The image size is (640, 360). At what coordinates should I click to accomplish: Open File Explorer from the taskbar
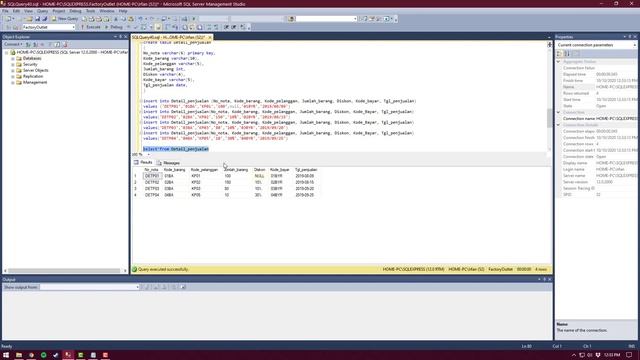pos(19,355)
